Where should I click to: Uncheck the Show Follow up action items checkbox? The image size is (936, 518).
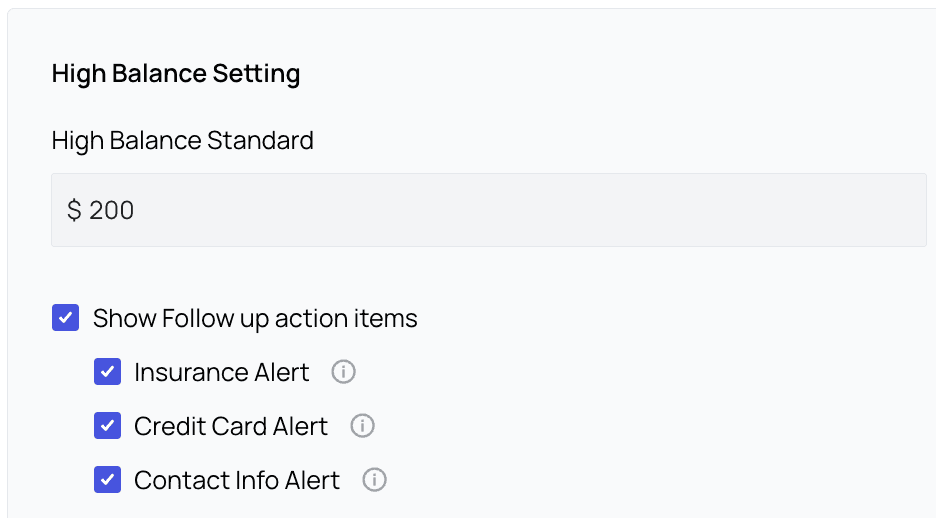(x=65, y=318)
